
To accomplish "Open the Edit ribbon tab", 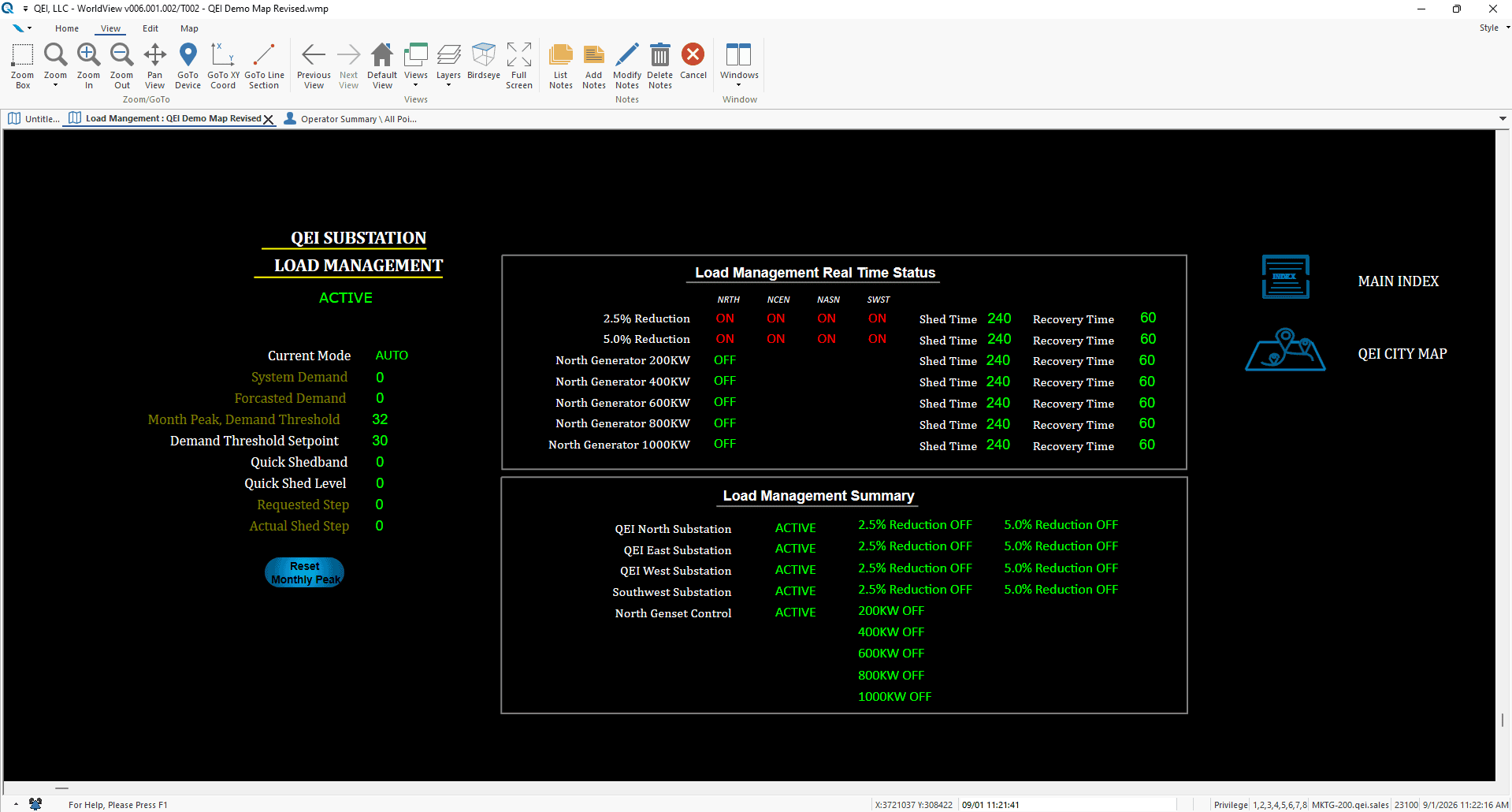I will click(x=150, y=28).
